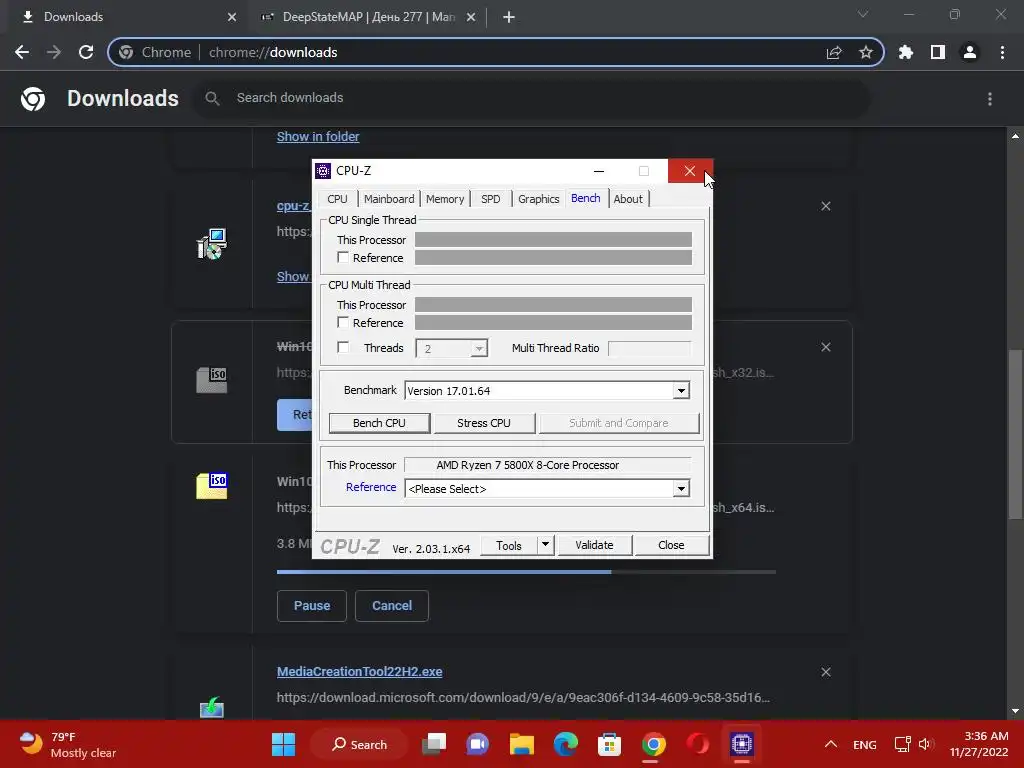Cancel the Win10 x64 ISO download
This screenshot has width=1024, height=768.
pyautogui.click(x=392, y=605)
